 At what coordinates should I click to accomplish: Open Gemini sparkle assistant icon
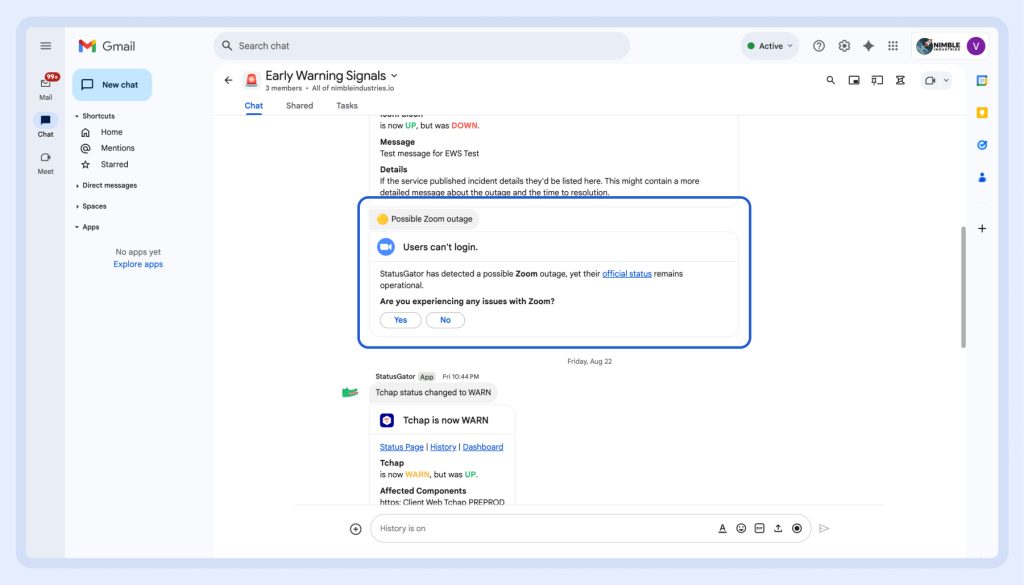(x=868, y=46)
